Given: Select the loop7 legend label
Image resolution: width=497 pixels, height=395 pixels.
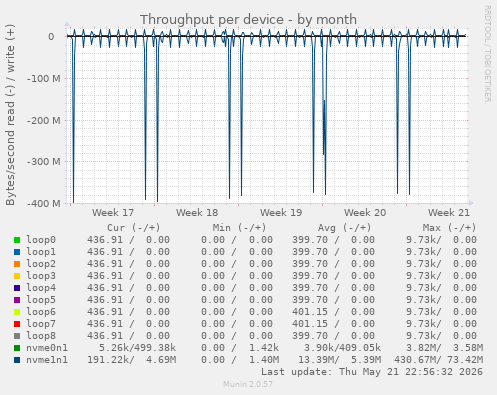Looking at the screenshot, I should 41,324.
